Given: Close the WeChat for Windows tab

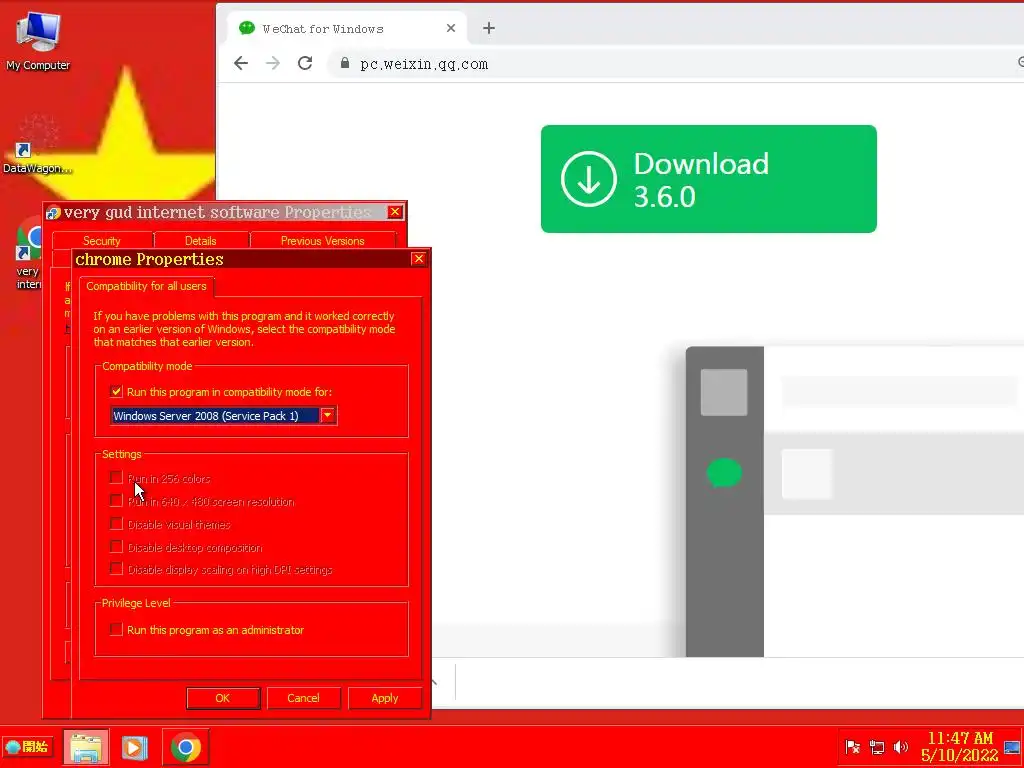Looking at the screenshot, I should [451, 28].
